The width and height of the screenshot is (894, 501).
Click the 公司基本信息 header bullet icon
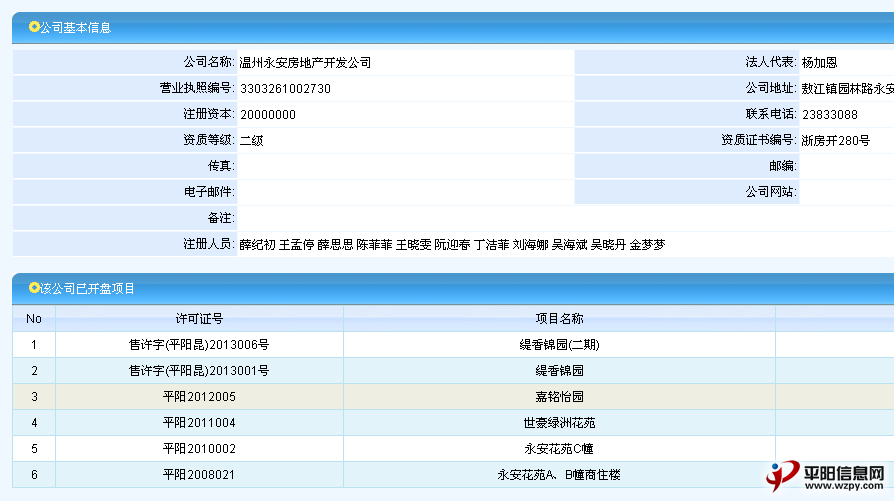34,27
